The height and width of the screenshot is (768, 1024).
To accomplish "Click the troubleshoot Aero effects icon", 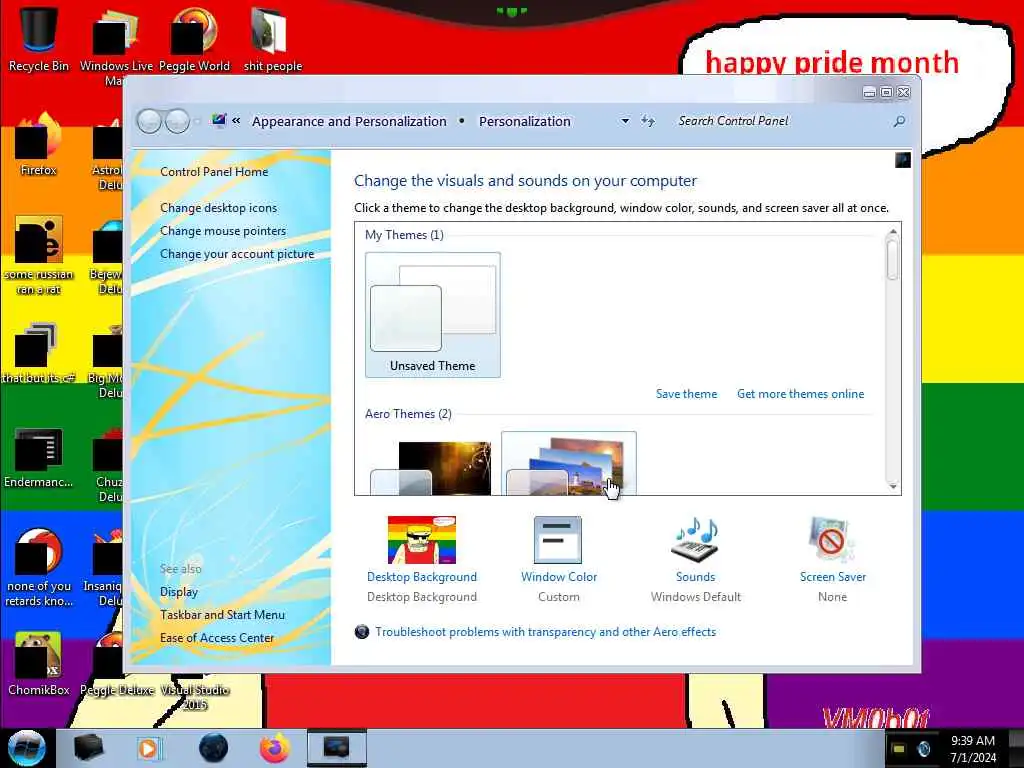I will click(362, 632).
